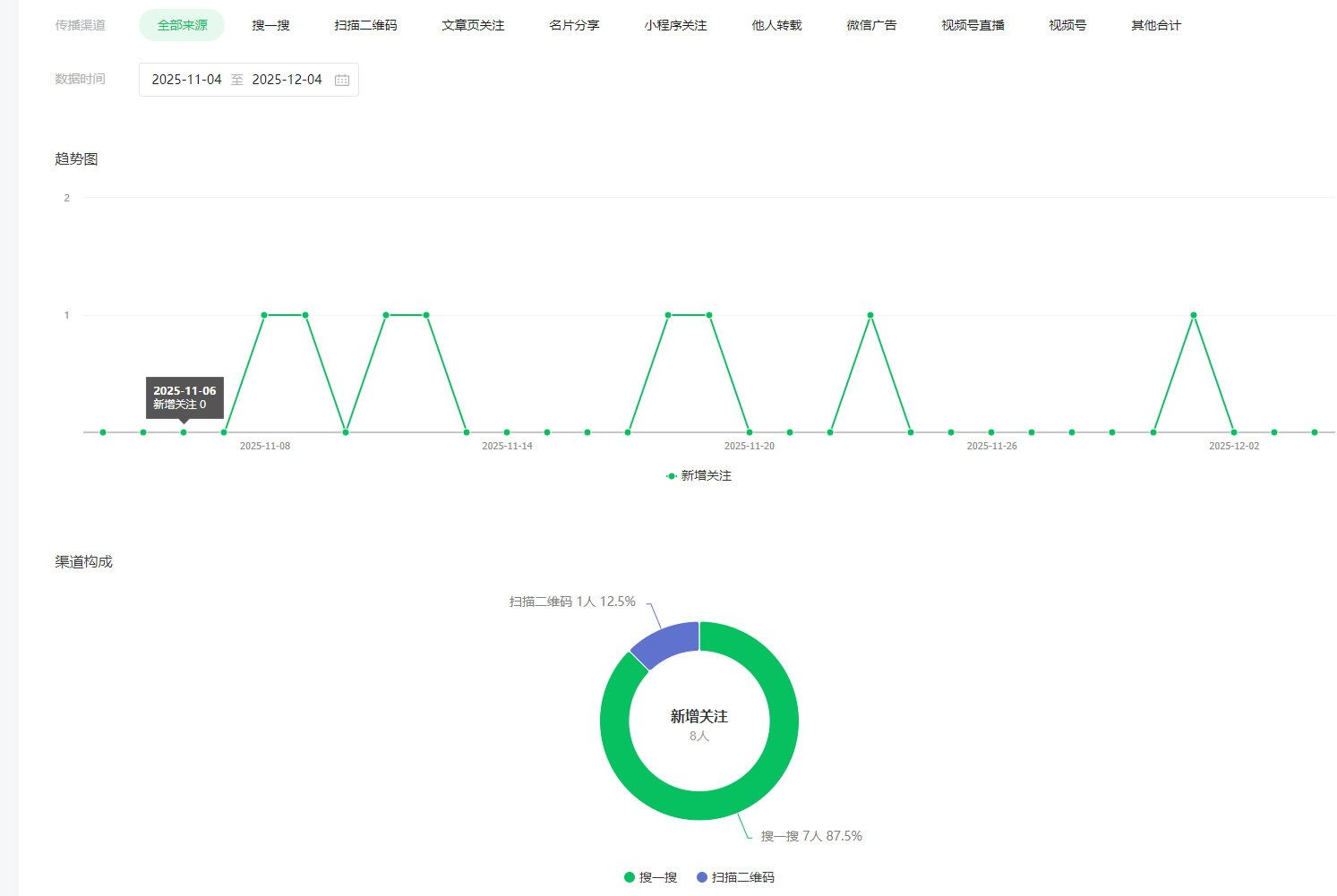Select the 全部来源 channel tab
1337x896 pixels.
pos(182,25)
